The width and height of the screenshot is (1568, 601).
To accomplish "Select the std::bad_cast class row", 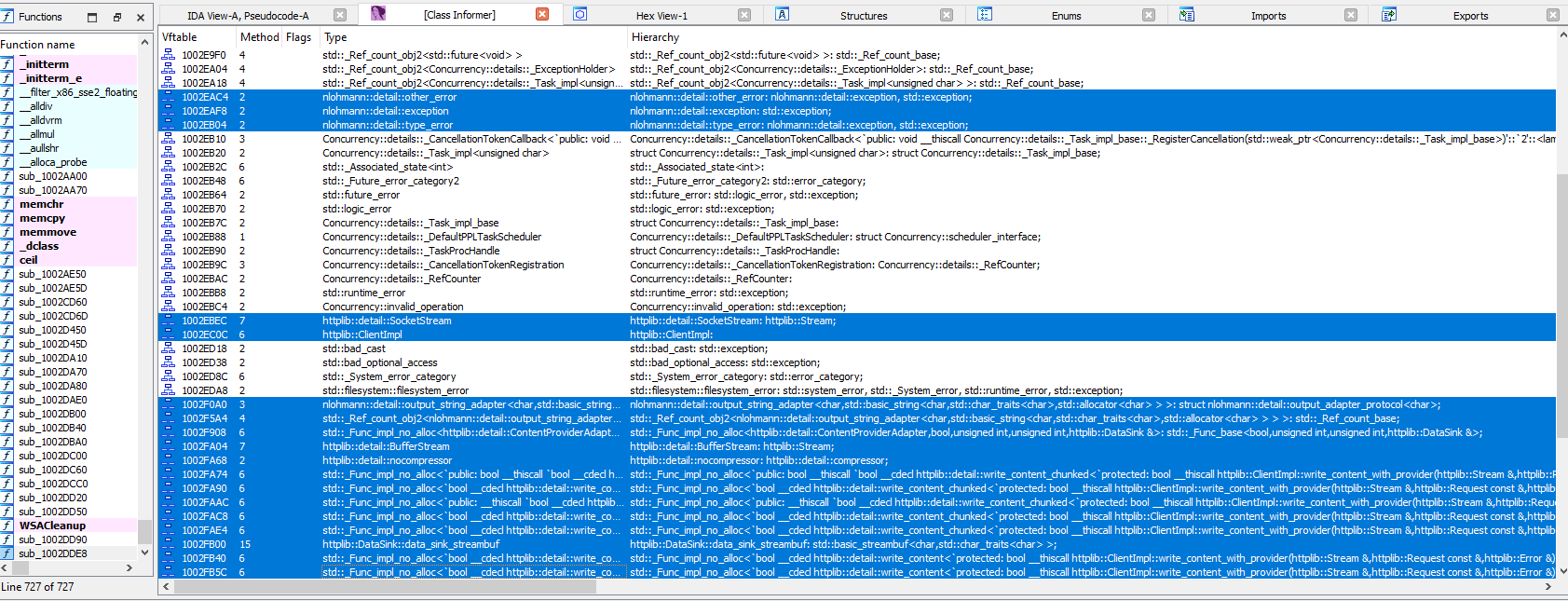I will (353, 348).
